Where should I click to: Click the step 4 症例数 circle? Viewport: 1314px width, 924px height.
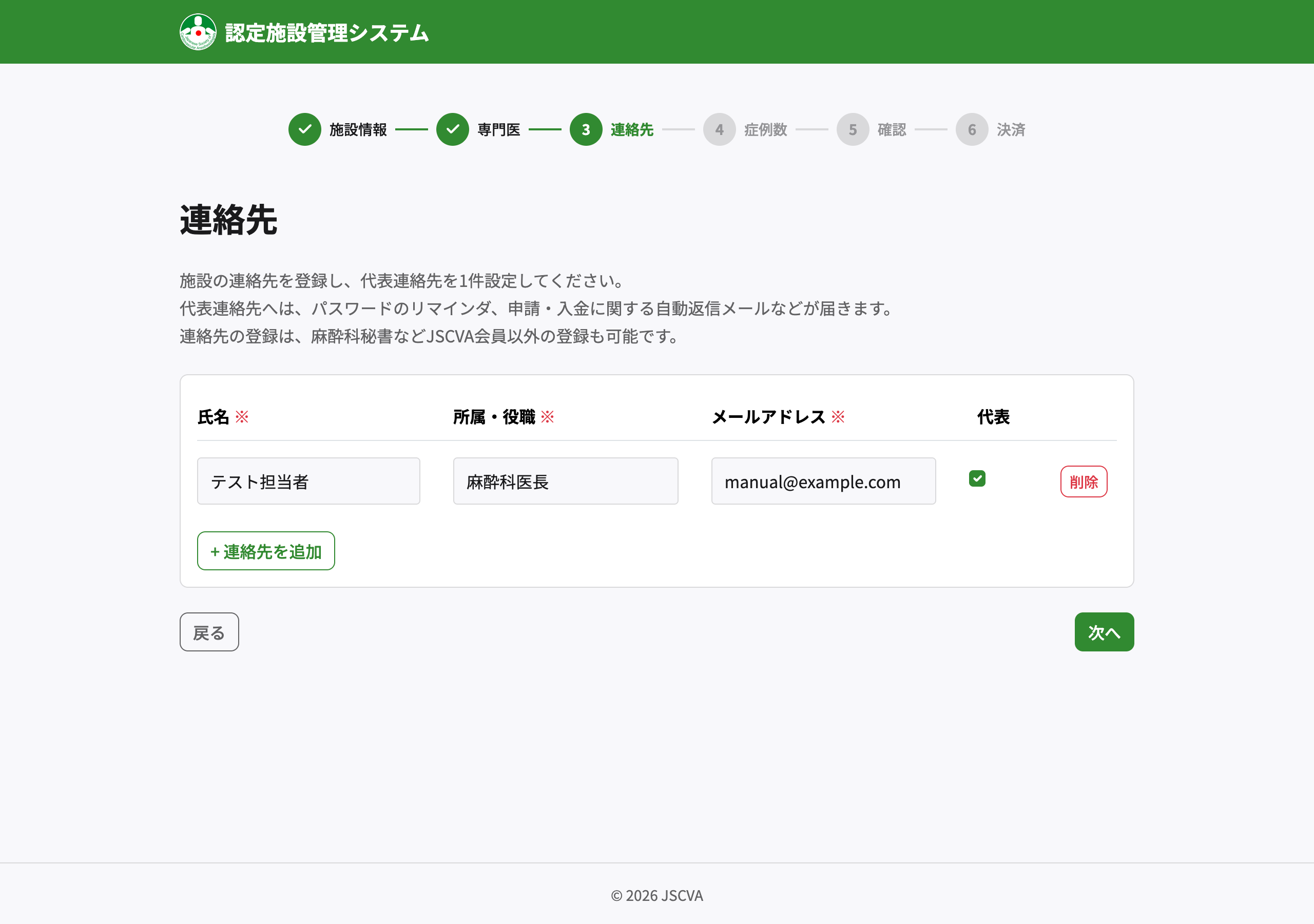point(720,130)
